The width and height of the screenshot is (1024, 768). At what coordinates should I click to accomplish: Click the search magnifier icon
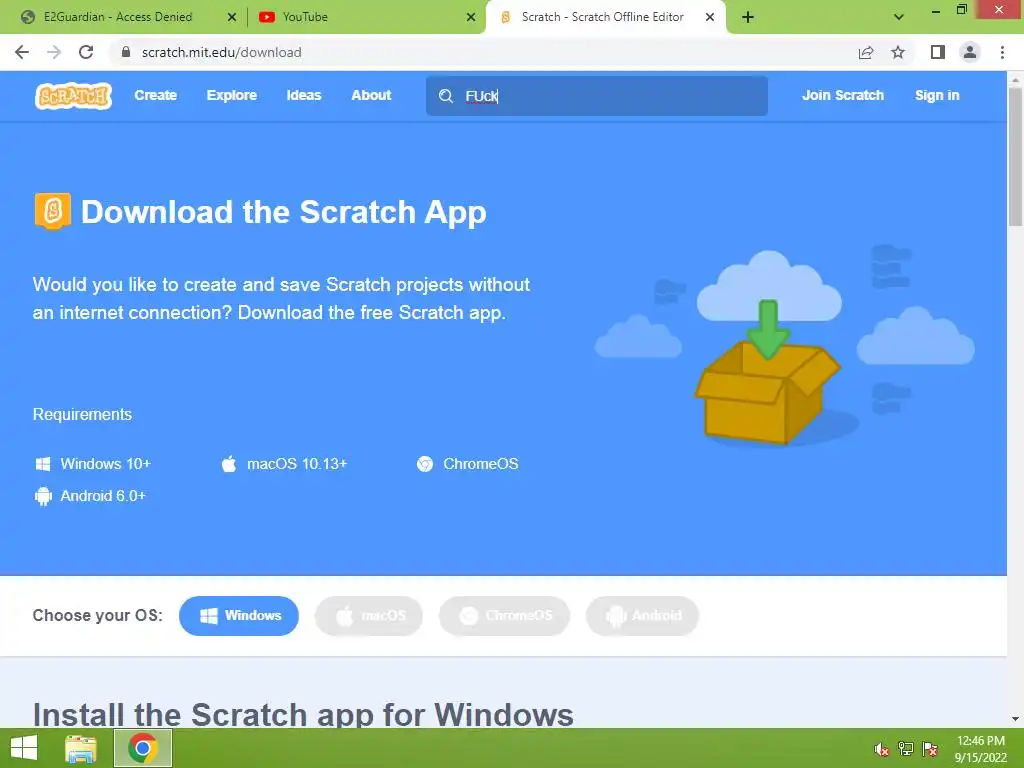click(446, 96)
